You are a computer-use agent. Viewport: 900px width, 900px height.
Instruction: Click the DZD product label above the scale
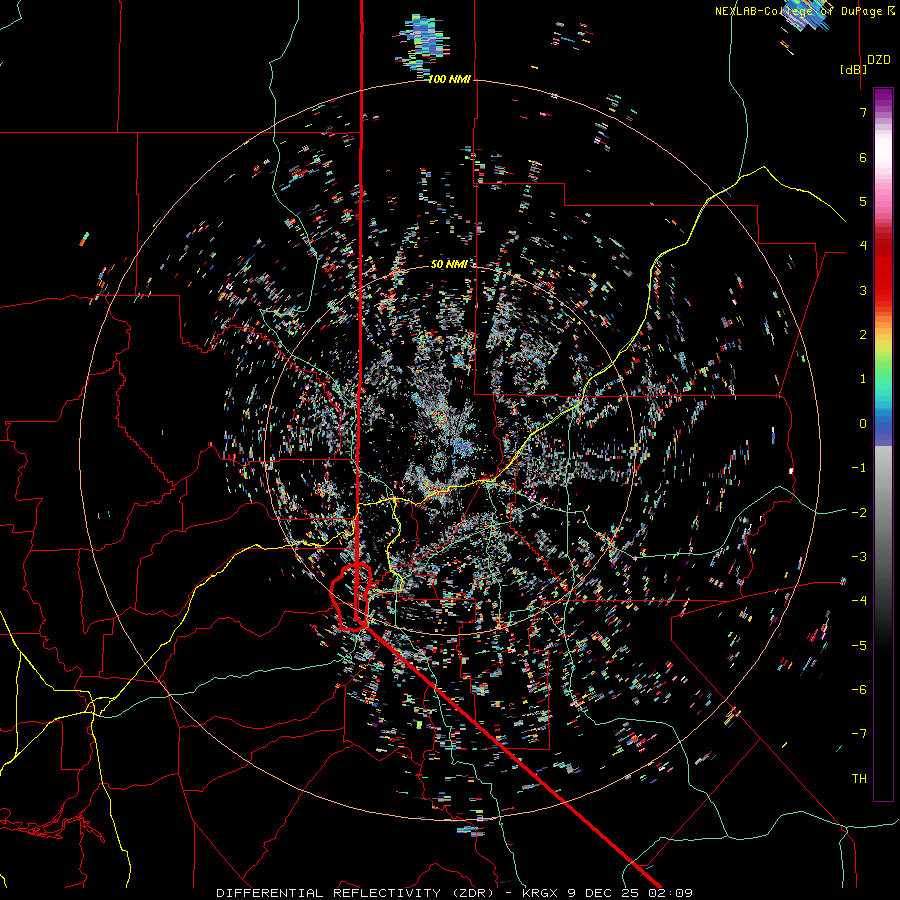point(879,60)
